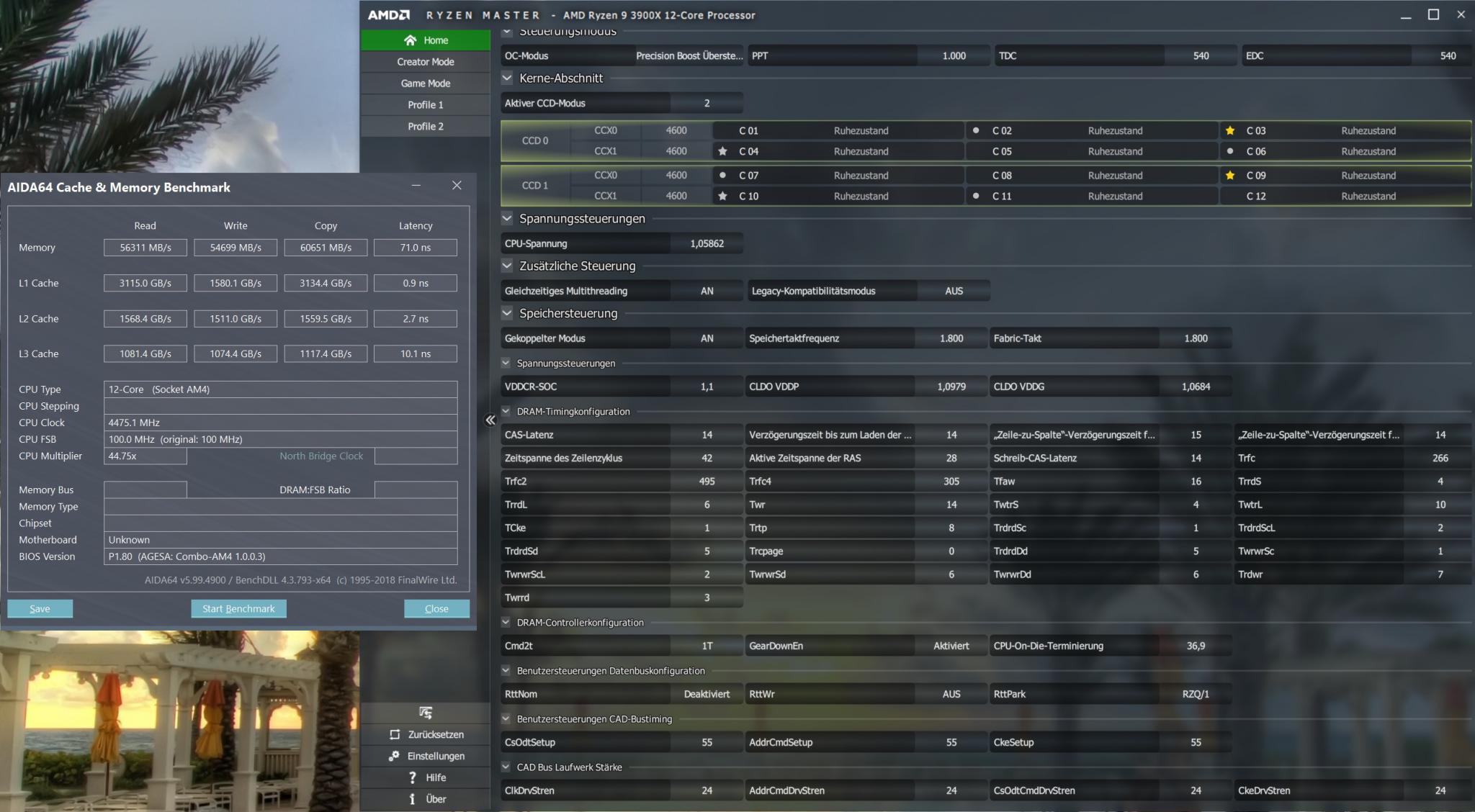Collapse the sidebar with the double-chevron arrow
The image size is (1475, 812).
point(490,420)
